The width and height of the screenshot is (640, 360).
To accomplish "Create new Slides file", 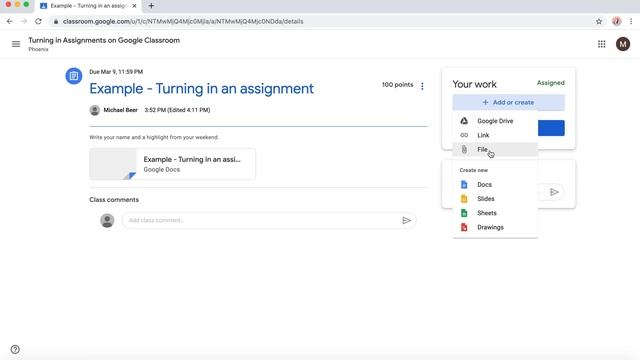I will click(x=495, y=199).
